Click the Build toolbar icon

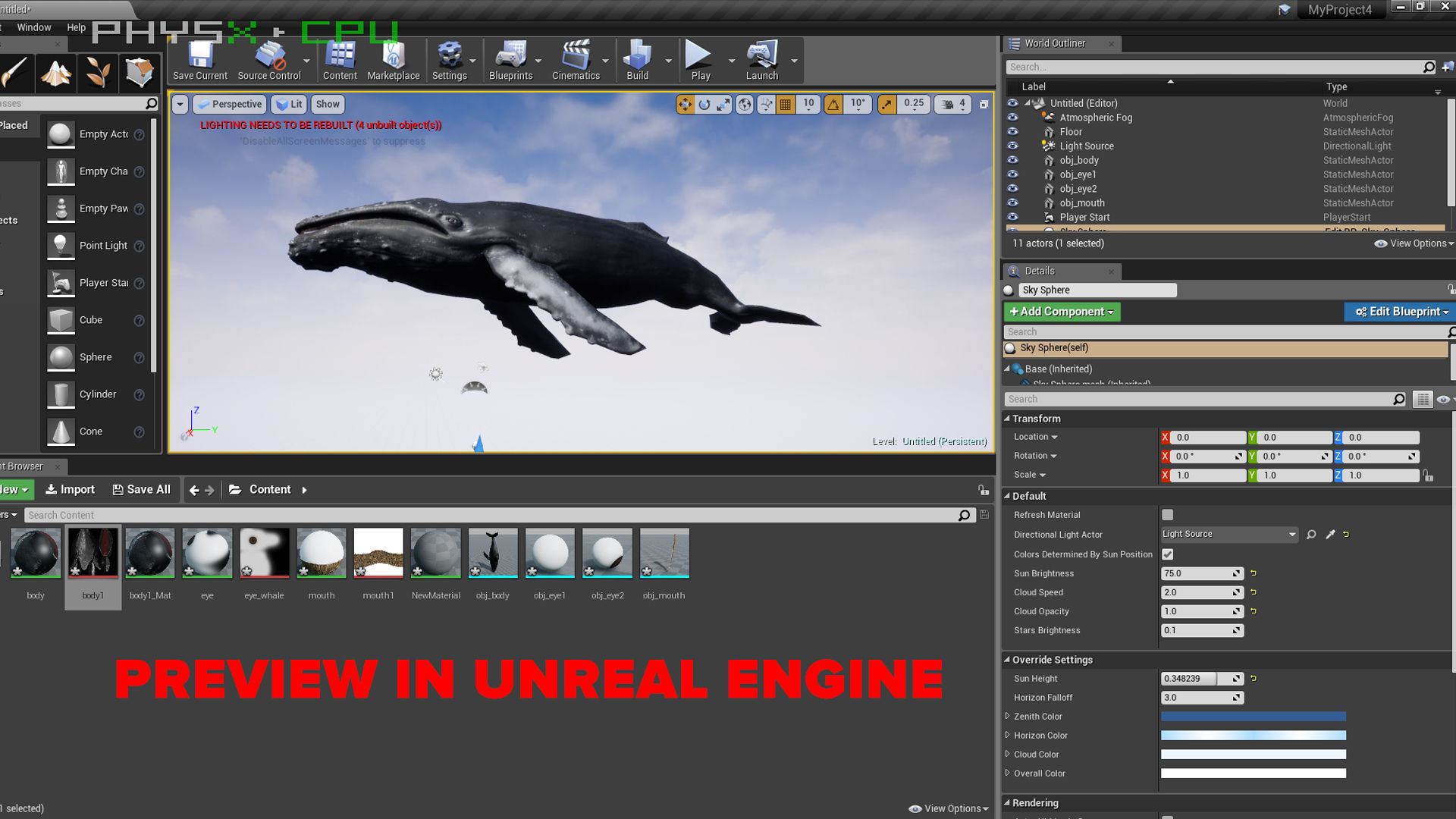coord(637,61)
